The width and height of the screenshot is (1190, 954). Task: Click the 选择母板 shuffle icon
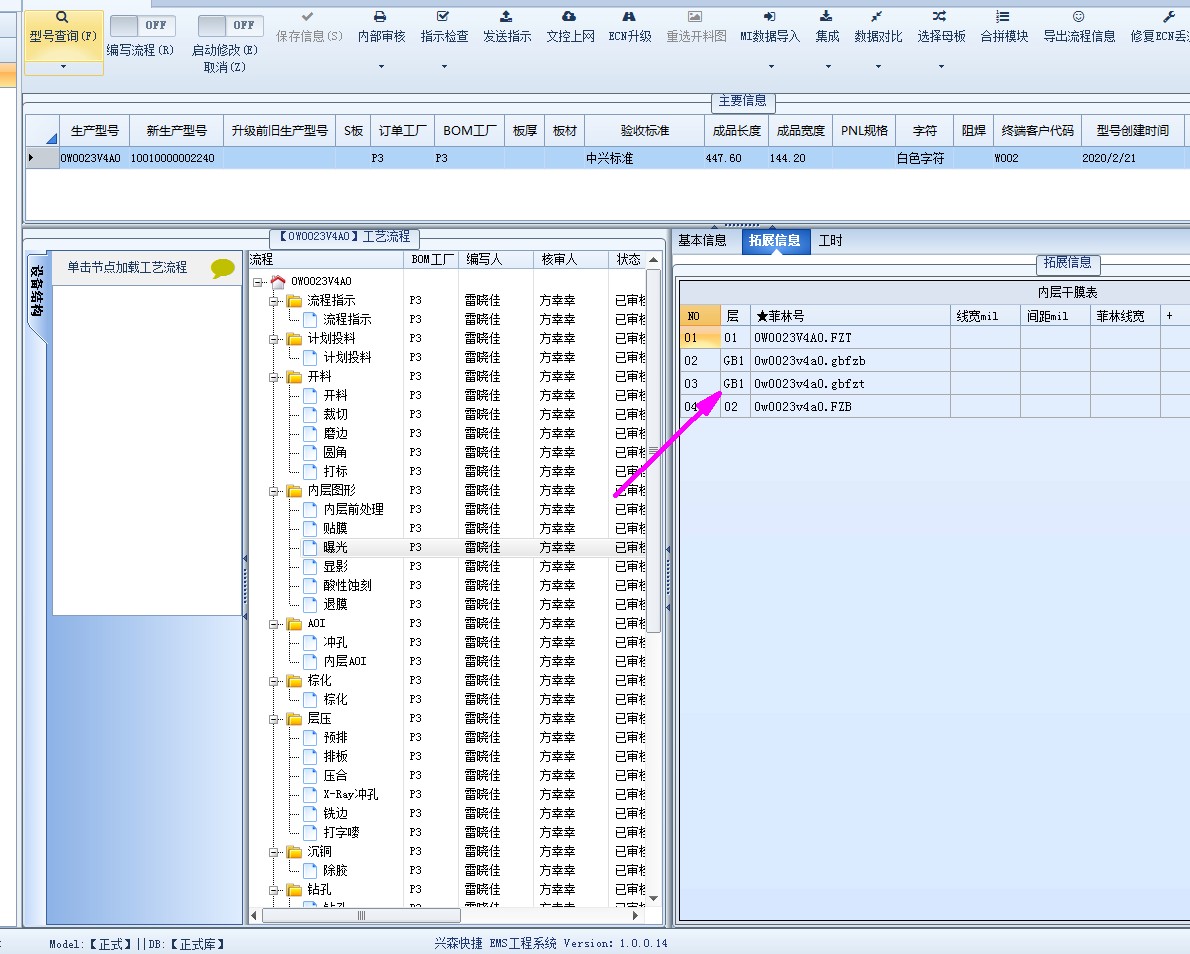[940, 17]
